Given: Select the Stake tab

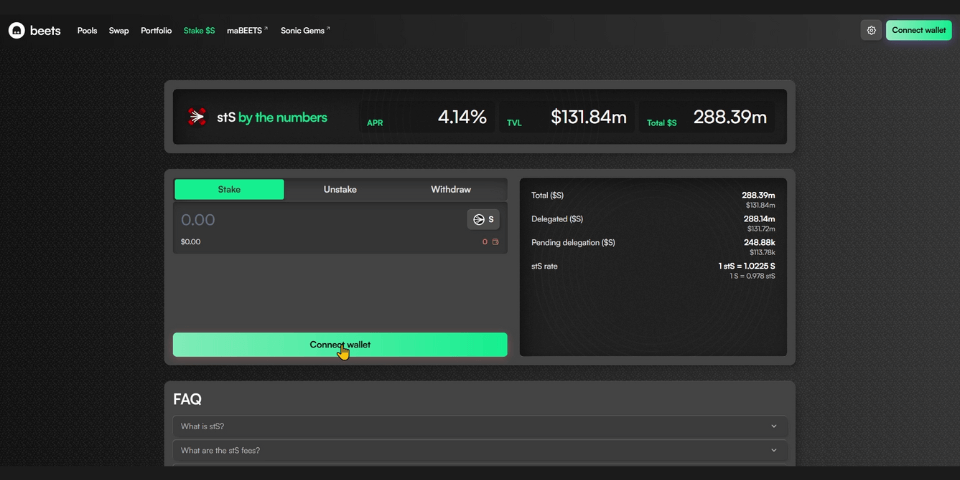Looking at the screenshot, I should point(229,189).
